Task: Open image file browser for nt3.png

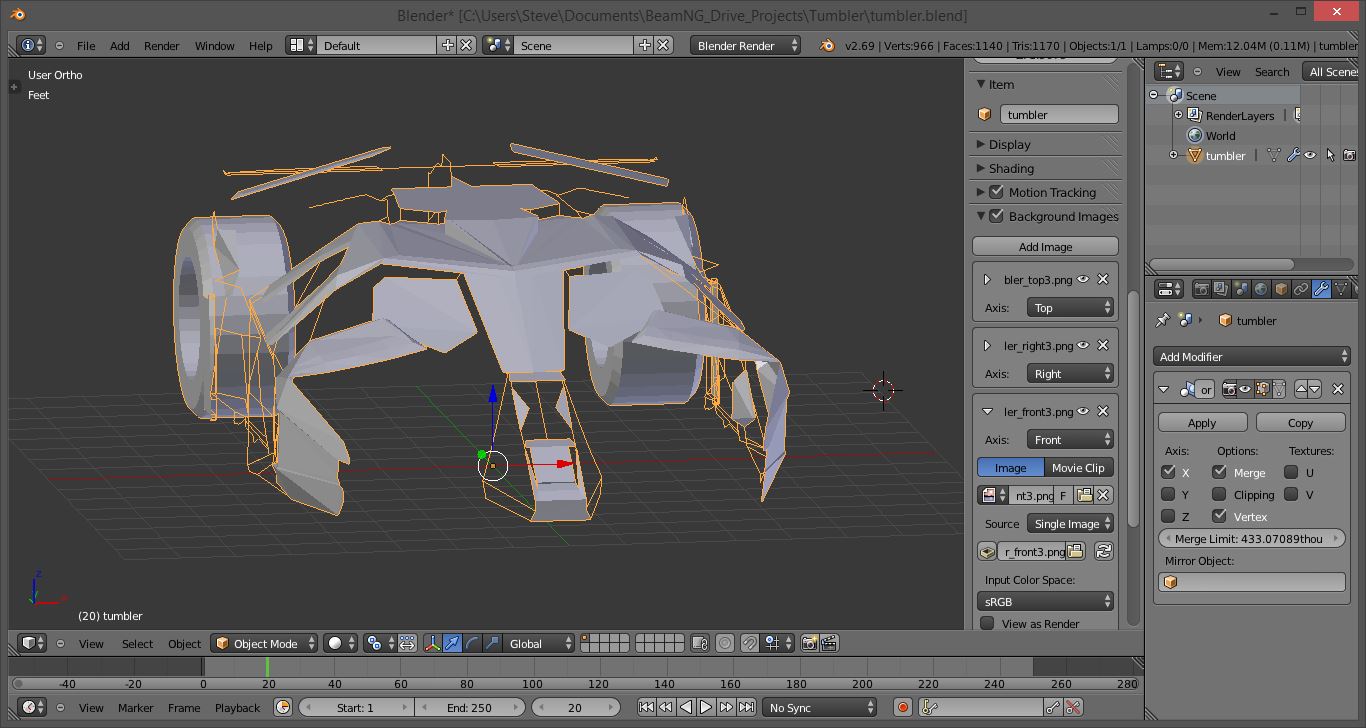Action: pyautogui.click(x=1084, y=495)
